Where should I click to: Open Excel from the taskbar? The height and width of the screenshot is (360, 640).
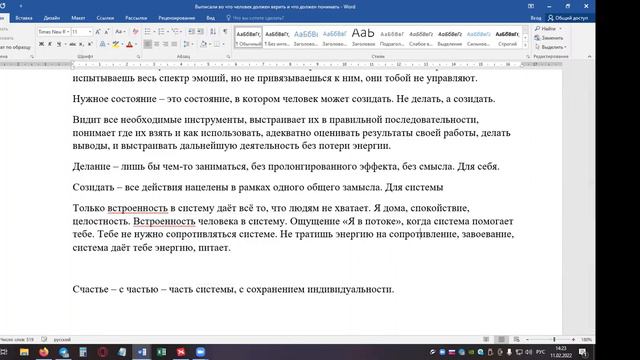(161, 352)
